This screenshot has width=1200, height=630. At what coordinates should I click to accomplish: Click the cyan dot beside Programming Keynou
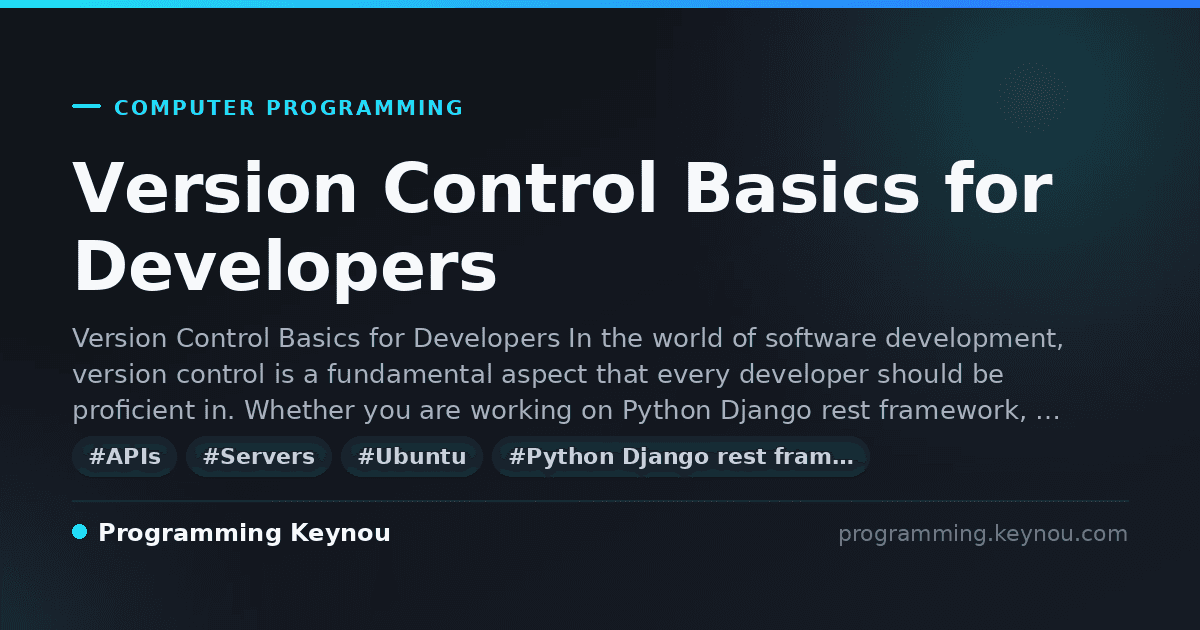click(x=80, y=532)
